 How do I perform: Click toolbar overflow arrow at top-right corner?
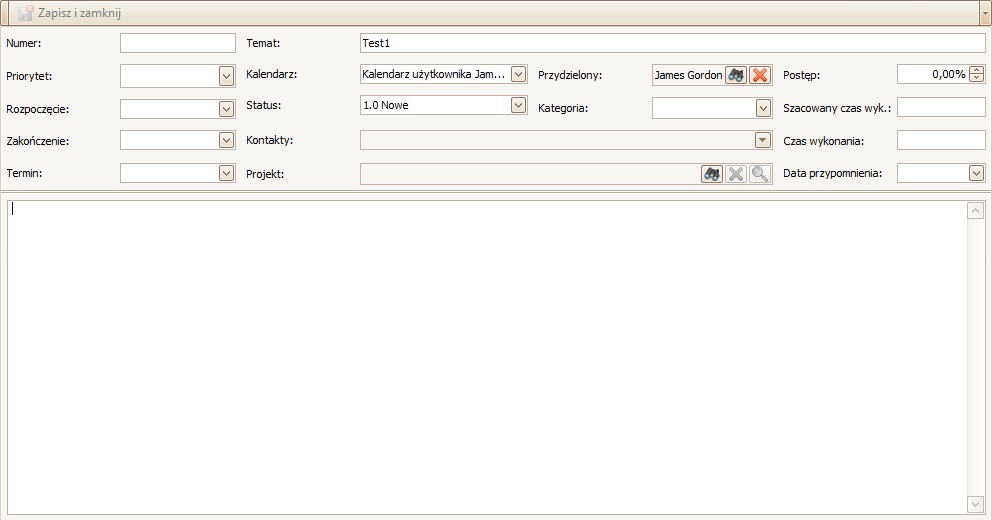(x=984, y=14)
